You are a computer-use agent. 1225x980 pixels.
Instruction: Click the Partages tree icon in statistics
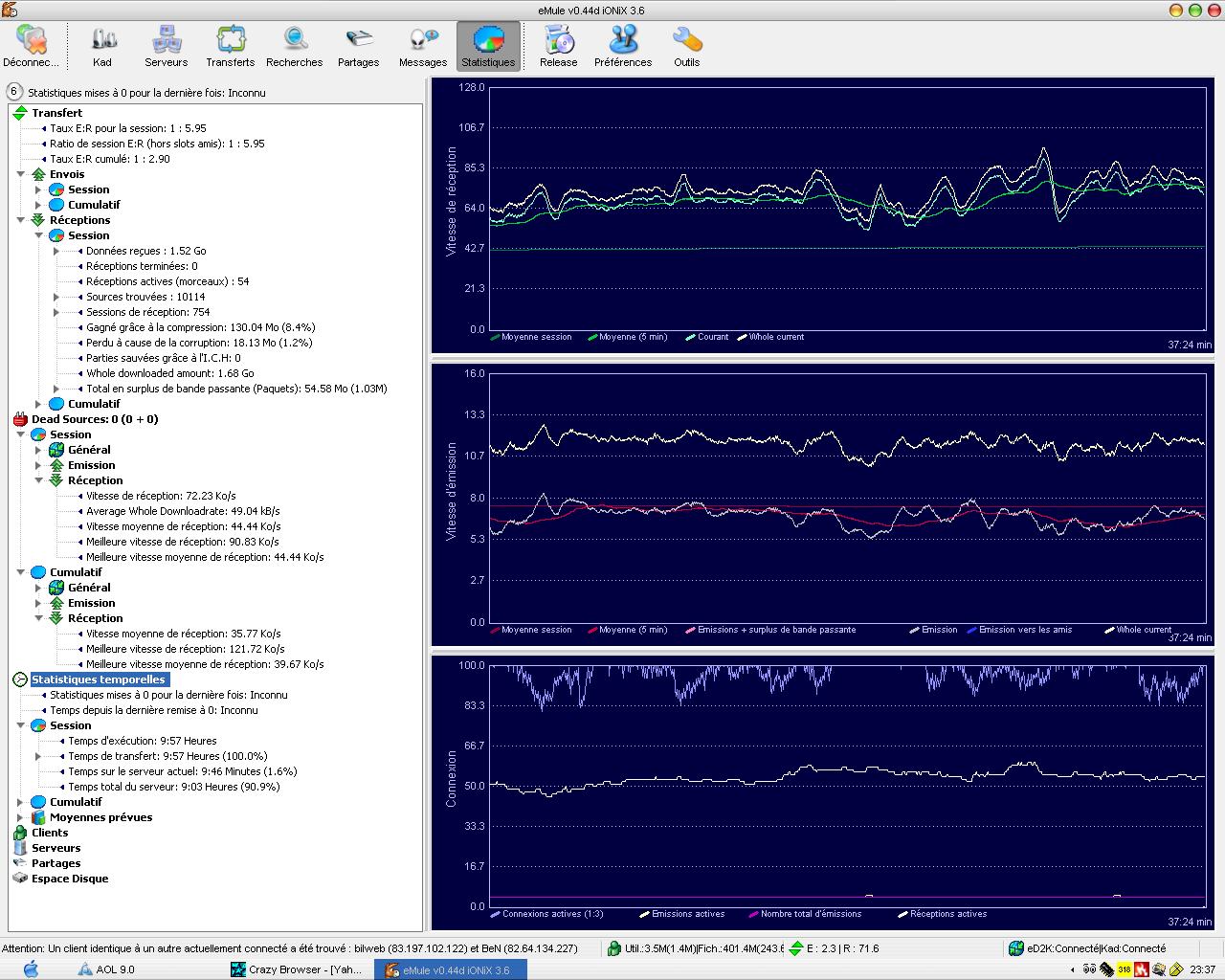(x=20, y=863)
